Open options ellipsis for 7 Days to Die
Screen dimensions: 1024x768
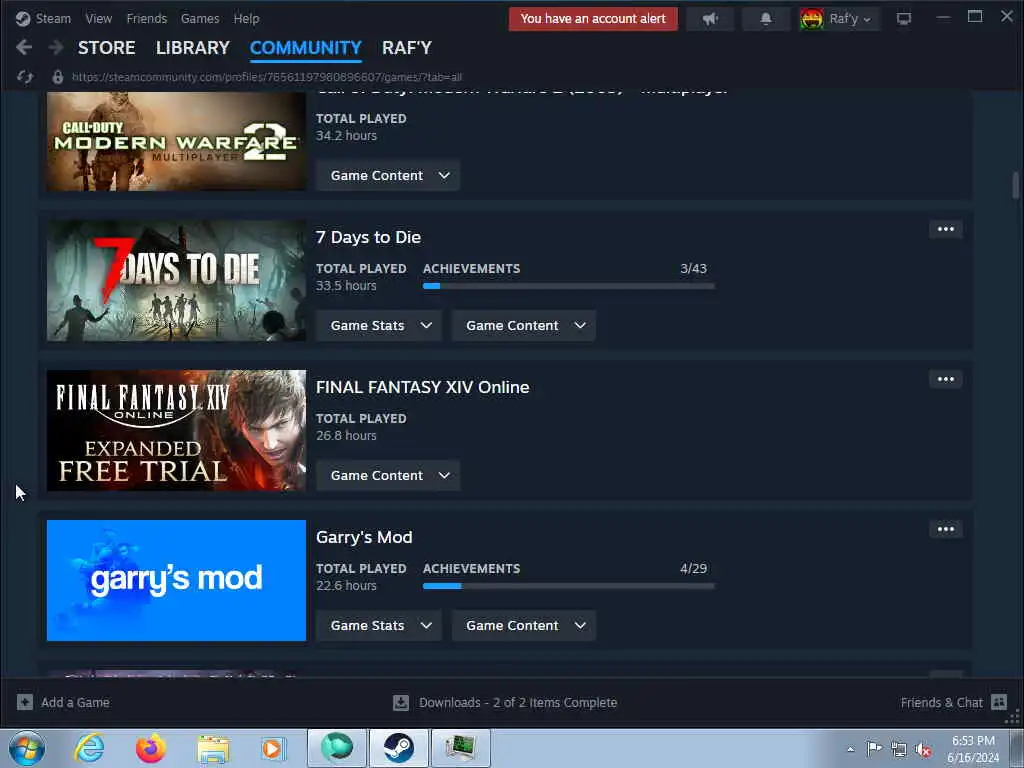coord(946,229)
